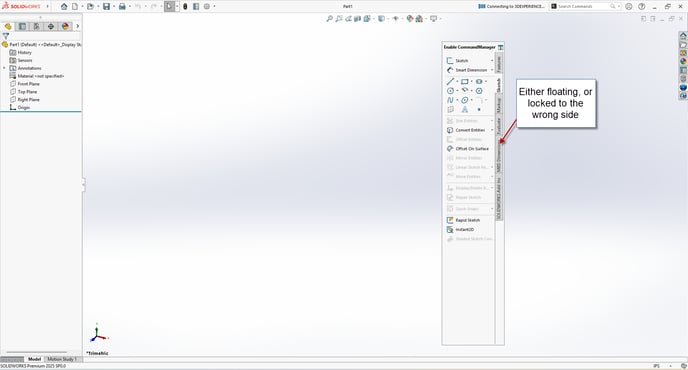Open the Convert Entities dropdown arrow
The width and height of the screenshot is (688, 370).
pos(492,130)
